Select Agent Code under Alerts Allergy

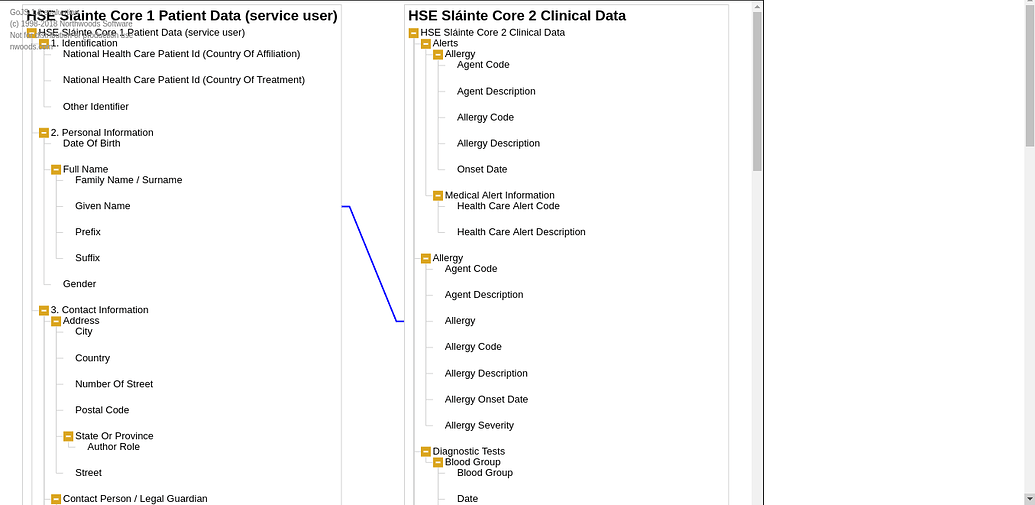point(483,65)
